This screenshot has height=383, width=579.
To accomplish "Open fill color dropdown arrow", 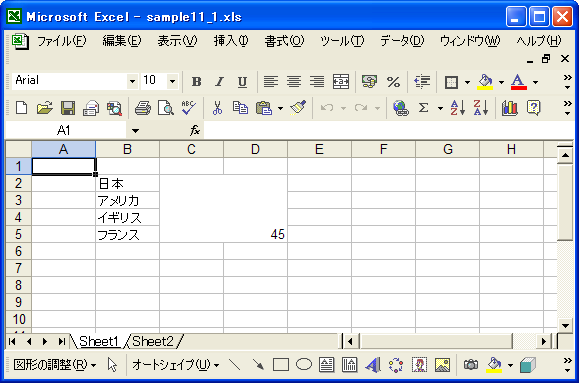I will click(501, 82).
